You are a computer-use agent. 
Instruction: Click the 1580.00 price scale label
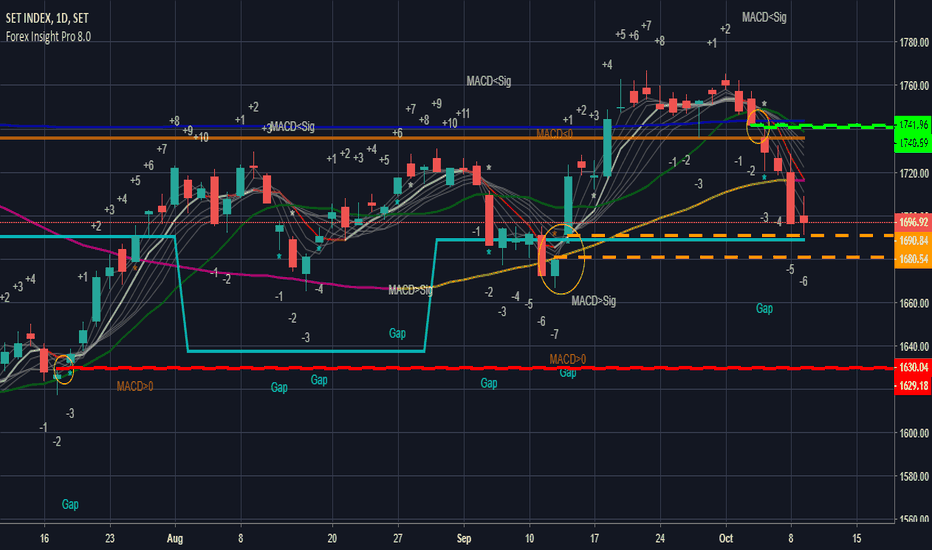tap(914, 477)
